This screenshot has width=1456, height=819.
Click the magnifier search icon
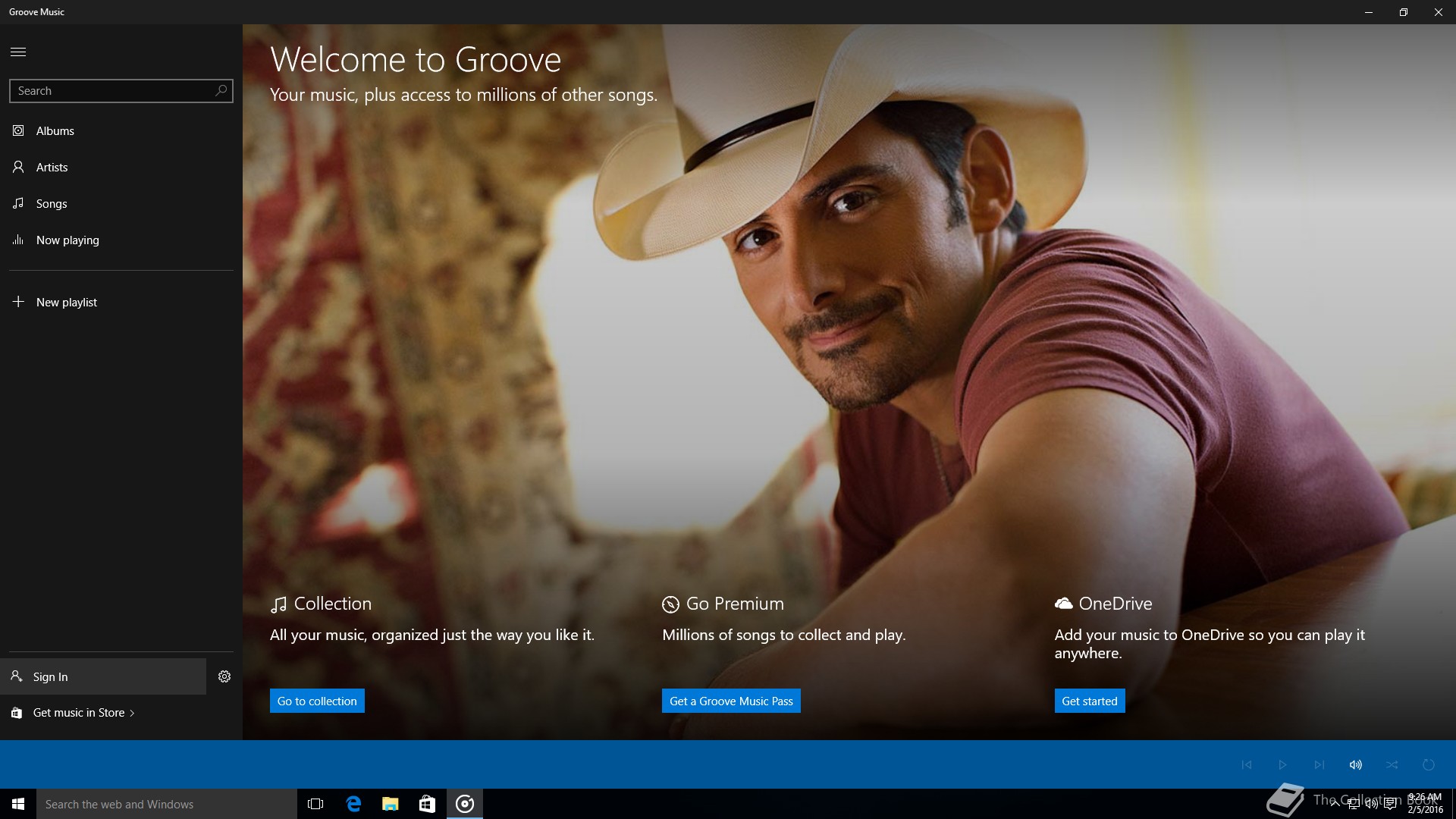pyautogui.click(x=221, y=90)
